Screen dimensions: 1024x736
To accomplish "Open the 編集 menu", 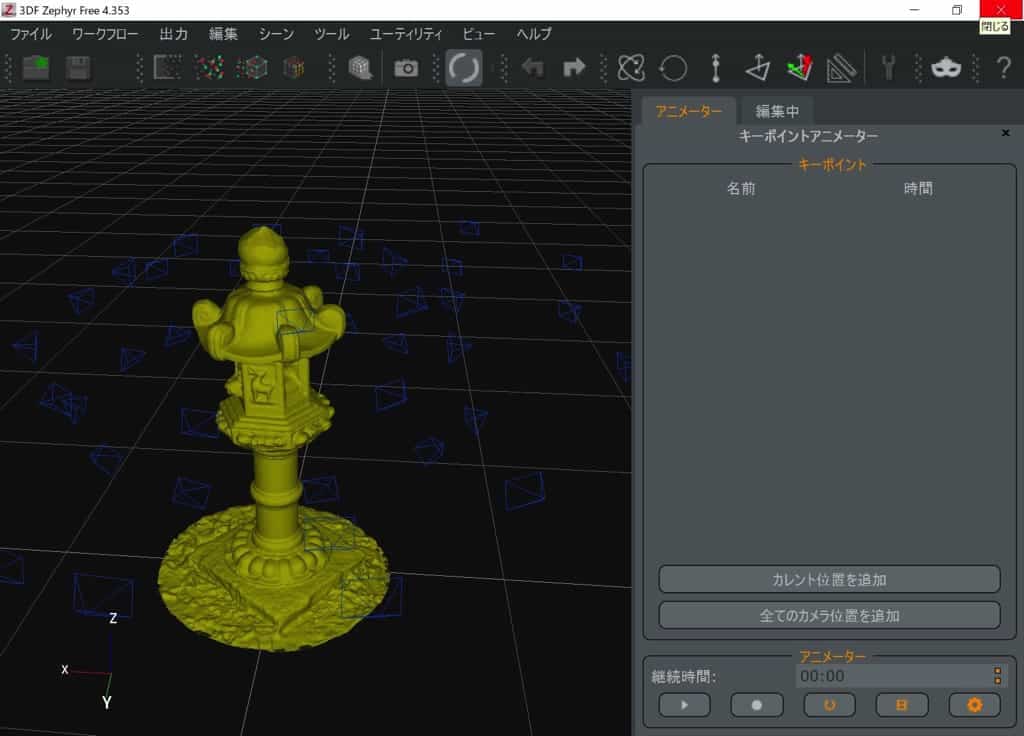I will [223, 34].
